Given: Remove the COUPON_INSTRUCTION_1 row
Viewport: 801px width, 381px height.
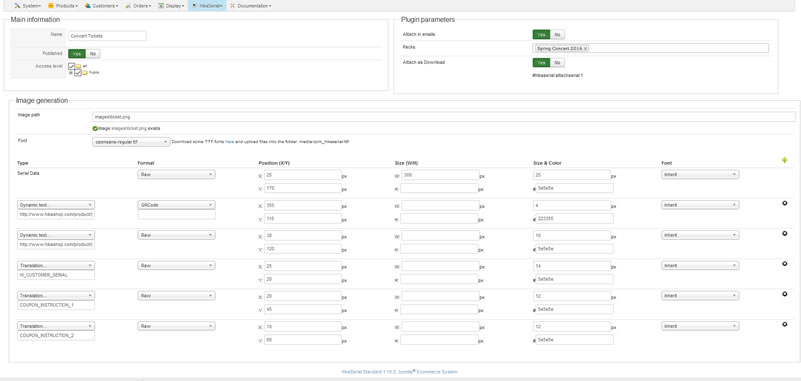Looking at the screenshot, I should click(x=785, y=294).
